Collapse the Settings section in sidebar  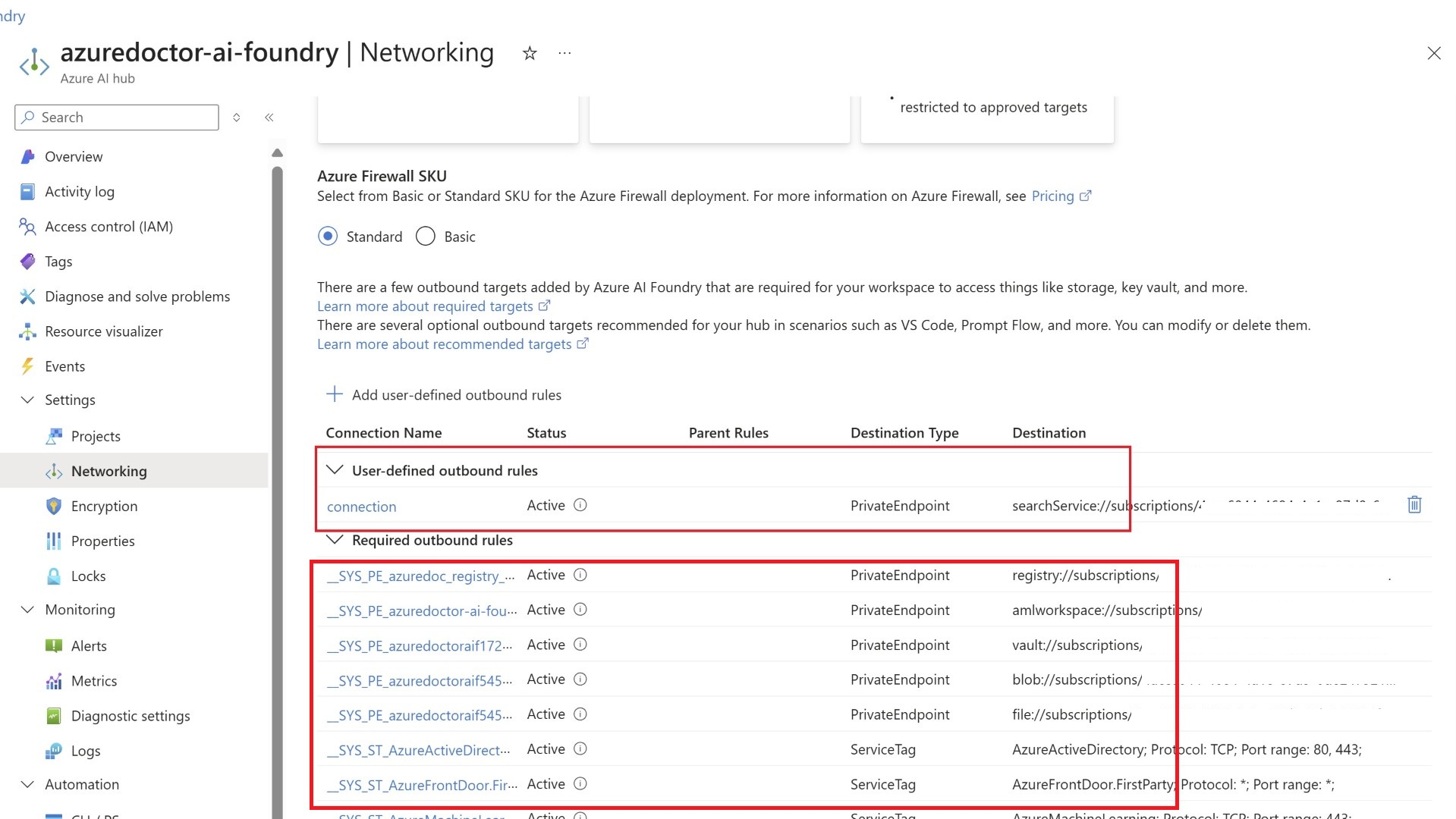[x=27, y=400]
